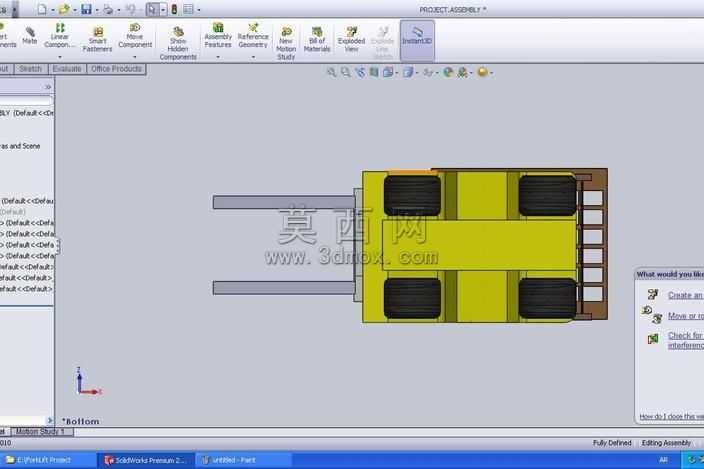Click the Undo icon
The width and height of the screenshot is (704, 469).
(x=130, y=9)
